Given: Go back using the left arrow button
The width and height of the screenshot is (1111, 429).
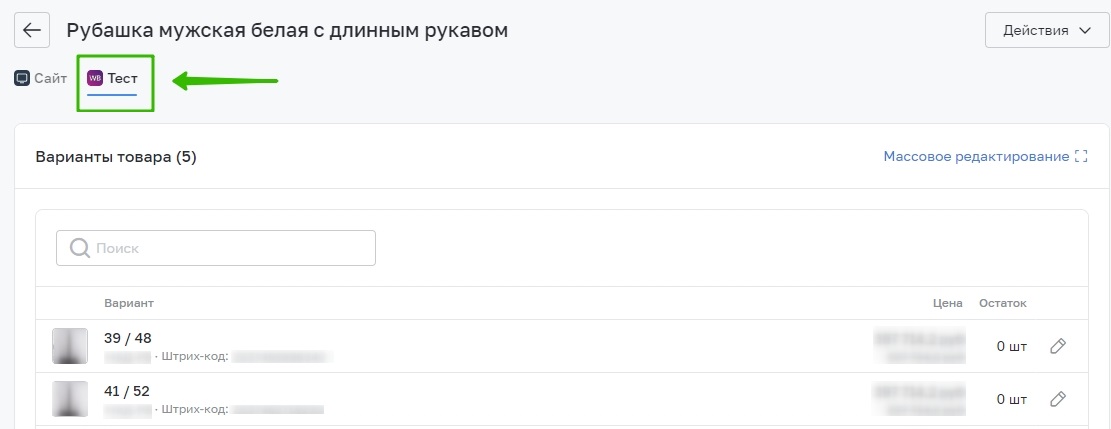Looking at the screenshot, I should 32,30.
